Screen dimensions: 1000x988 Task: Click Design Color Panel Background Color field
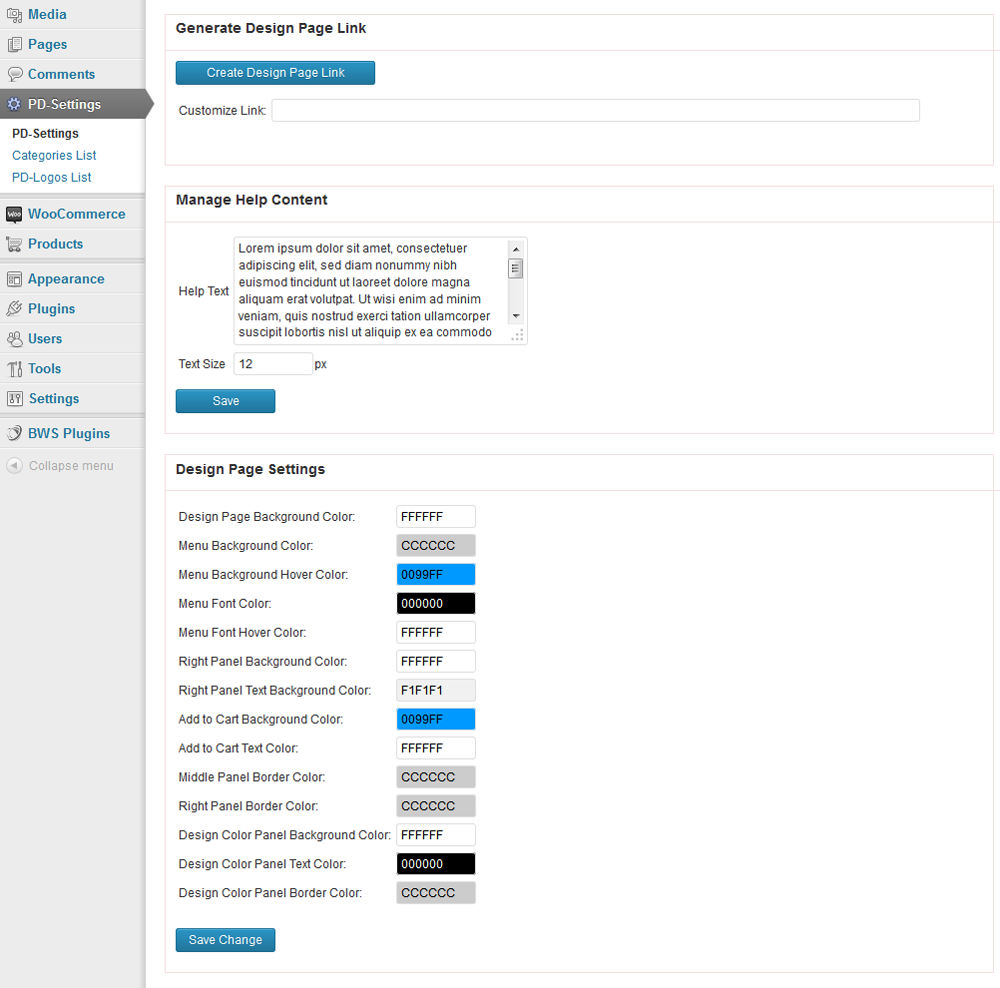(x=436, y=835)
